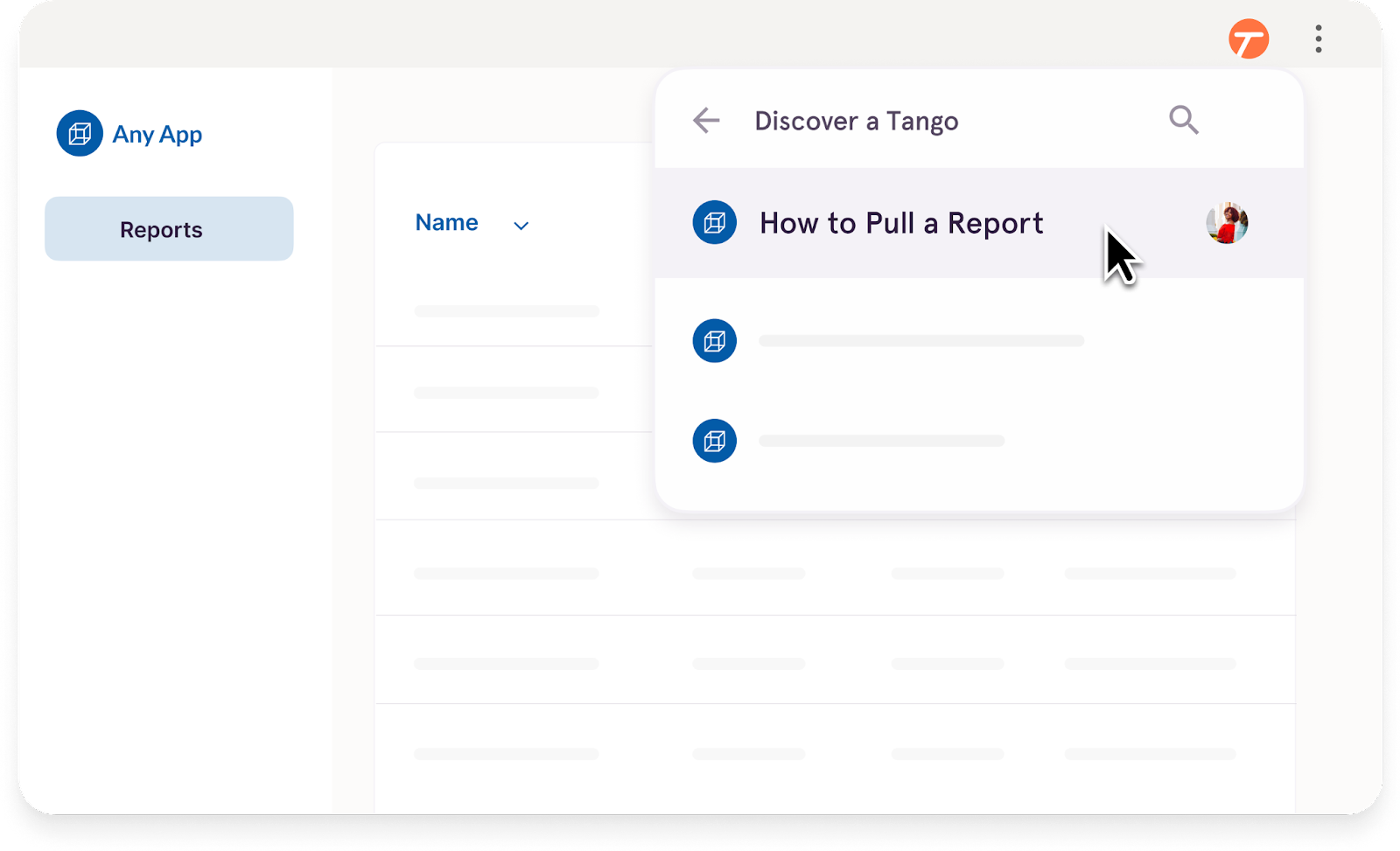Select the Reports tab in the sidebar

point(168,228)
